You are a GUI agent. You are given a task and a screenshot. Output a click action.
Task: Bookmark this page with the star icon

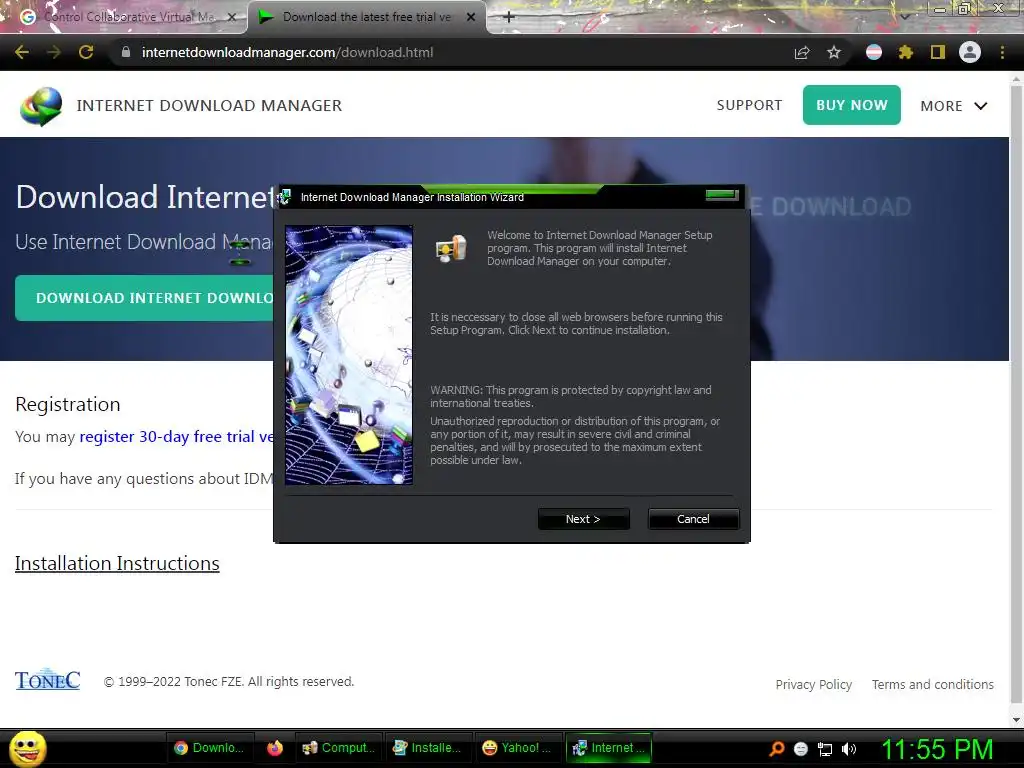point(834,52)
